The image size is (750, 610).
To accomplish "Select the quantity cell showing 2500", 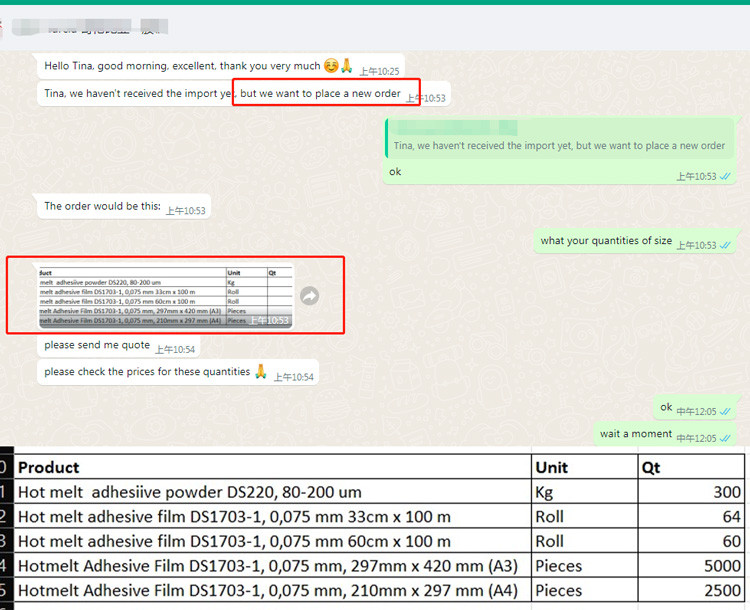I will (x=691, y=590).
